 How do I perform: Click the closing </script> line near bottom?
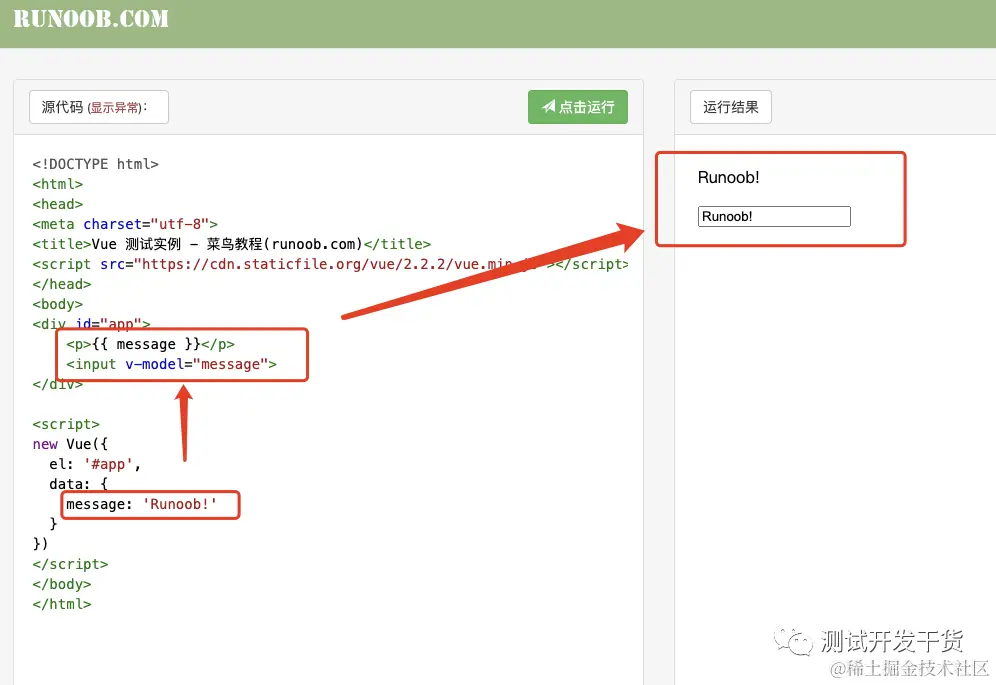tap(70, 564)
